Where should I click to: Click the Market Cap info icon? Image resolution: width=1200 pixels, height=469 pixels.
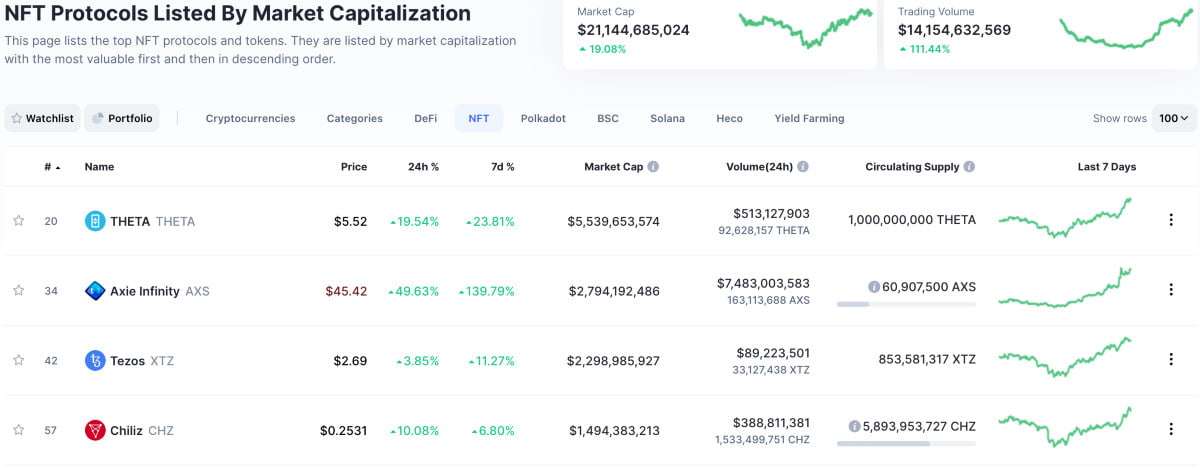click(653, 167)
